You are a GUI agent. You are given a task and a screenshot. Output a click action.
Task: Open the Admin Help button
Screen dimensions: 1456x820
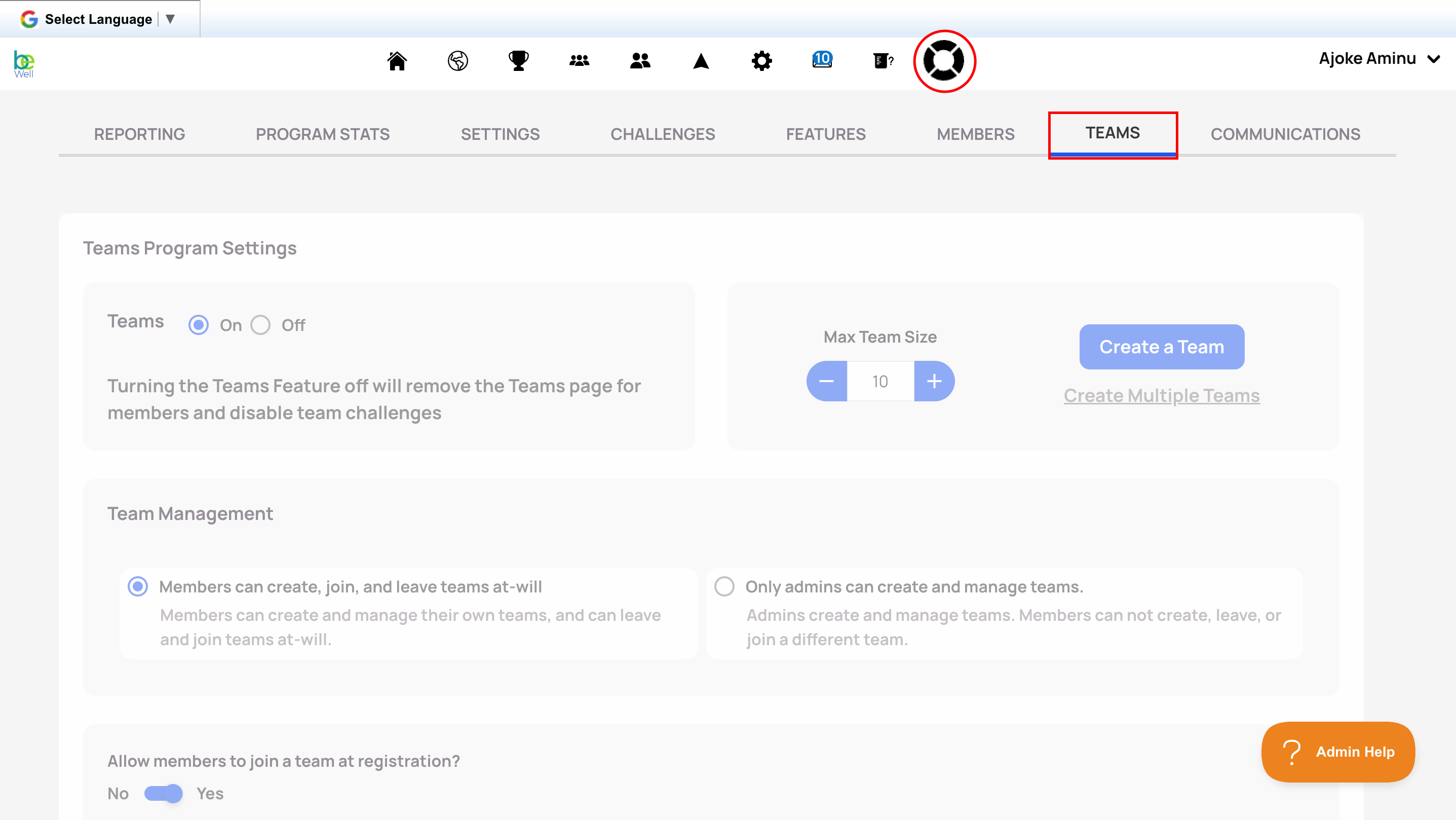pyautogui.click(x=1338, y=752)
